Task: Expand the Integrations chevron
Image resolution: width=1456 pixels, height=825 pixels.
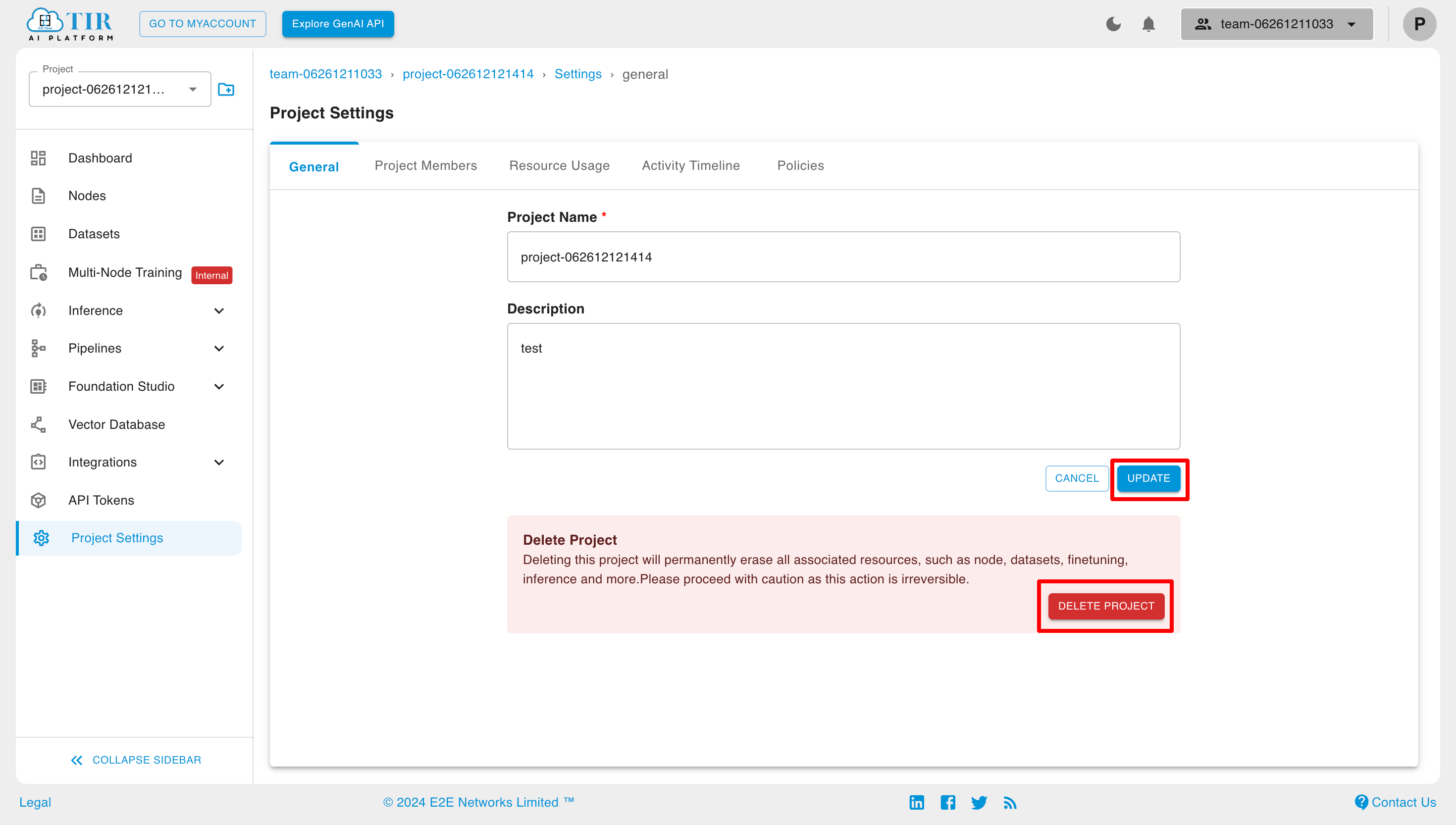Action: click(x=219, y=463)
